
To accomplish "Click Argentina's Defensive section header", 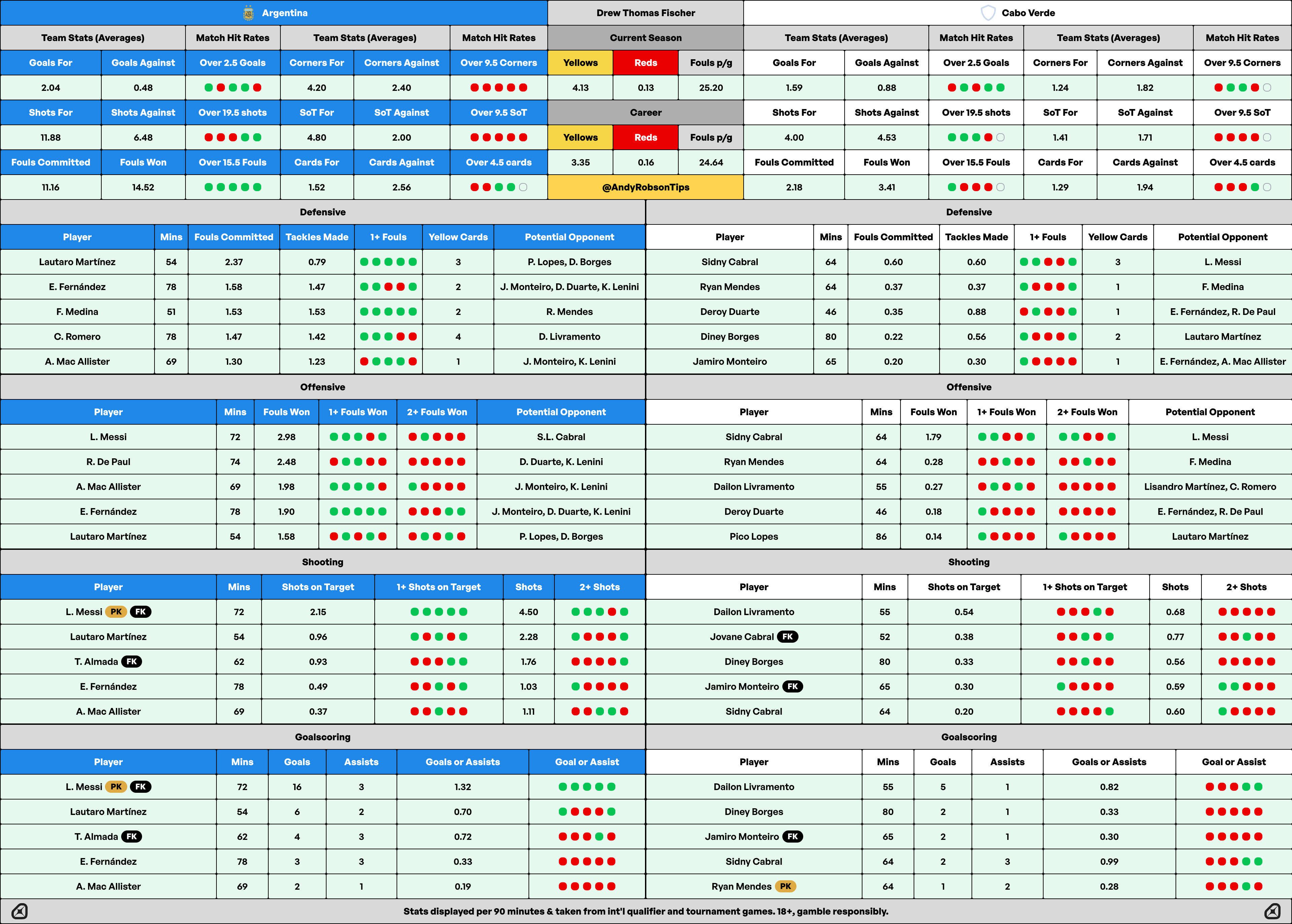I will pyautogui.click(x=323, y=212).
